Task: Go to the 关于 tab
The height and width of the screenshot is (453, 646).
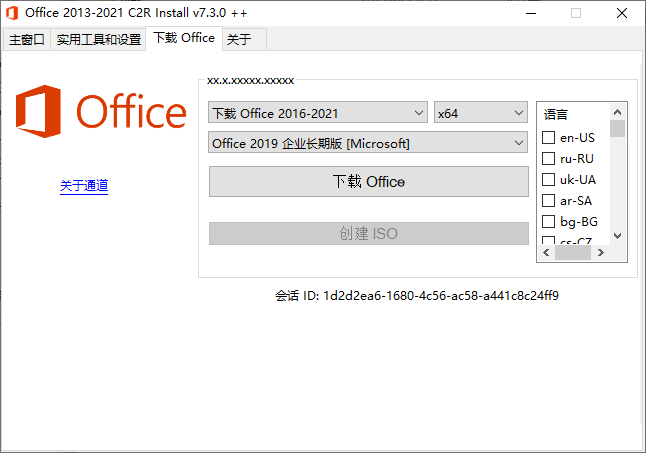Action: coord(239,40)
